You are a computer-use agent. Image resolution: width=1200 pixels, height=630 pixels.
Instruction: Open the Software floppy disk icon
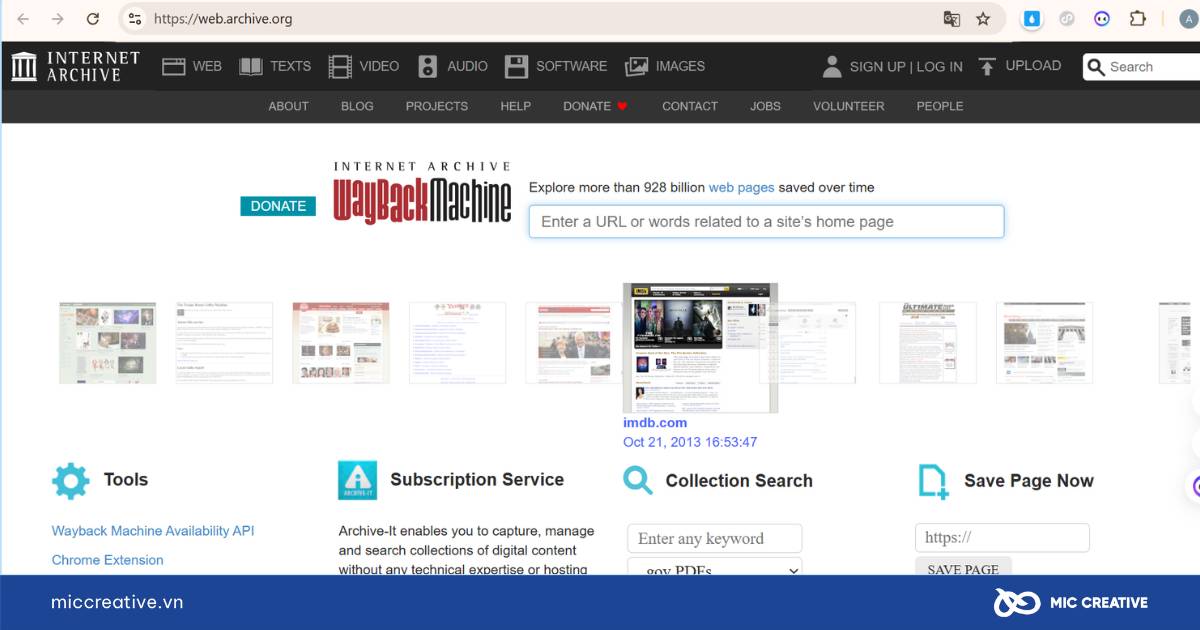tap(516, 66)
